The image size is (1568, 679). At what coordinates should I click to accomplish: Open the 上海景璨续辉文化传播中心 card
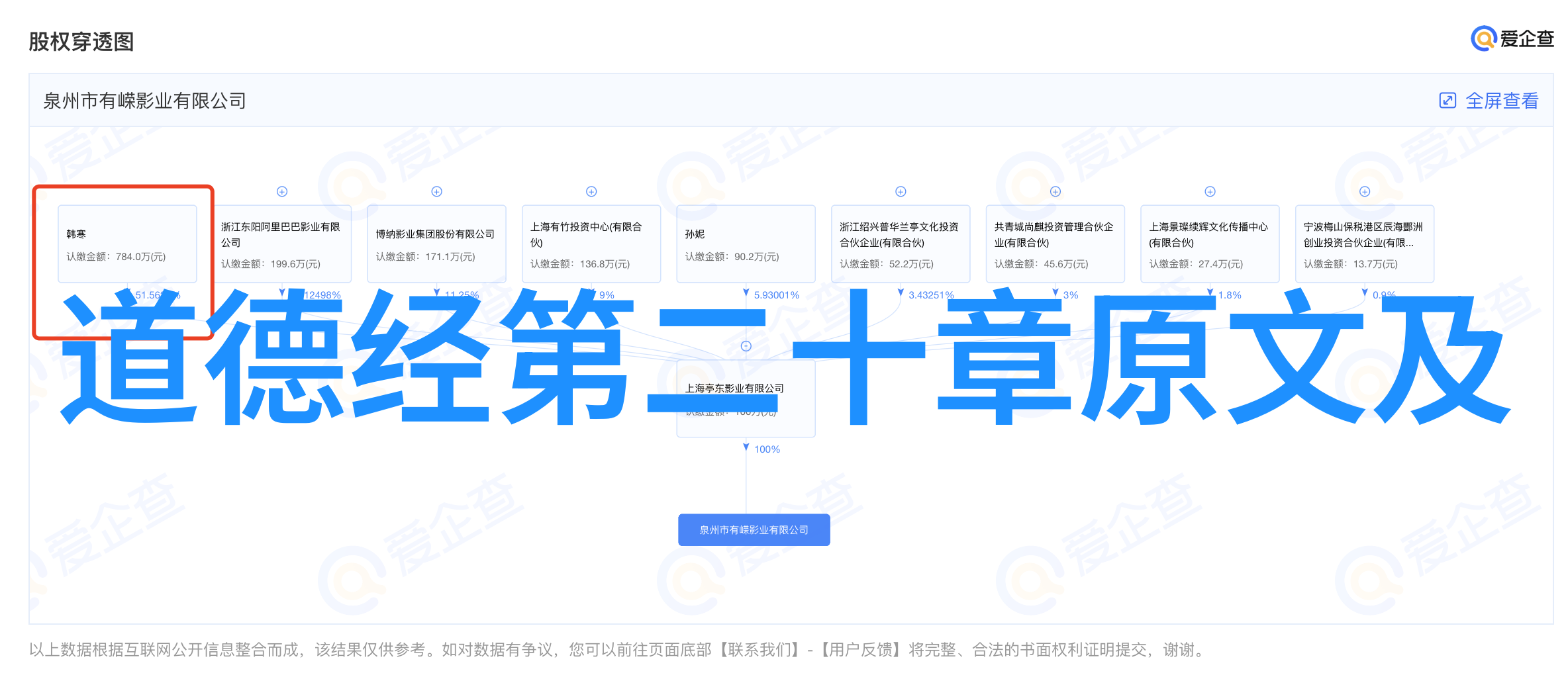tap(1210, 244)
